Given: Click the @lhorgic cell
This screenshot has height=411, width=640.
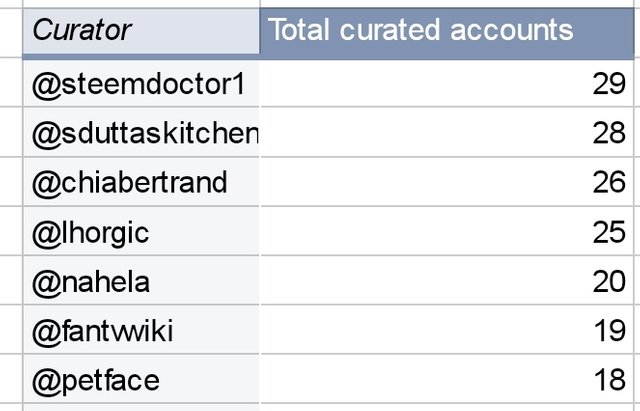Looking at the screenshot, I should click(x=141, y=231).
